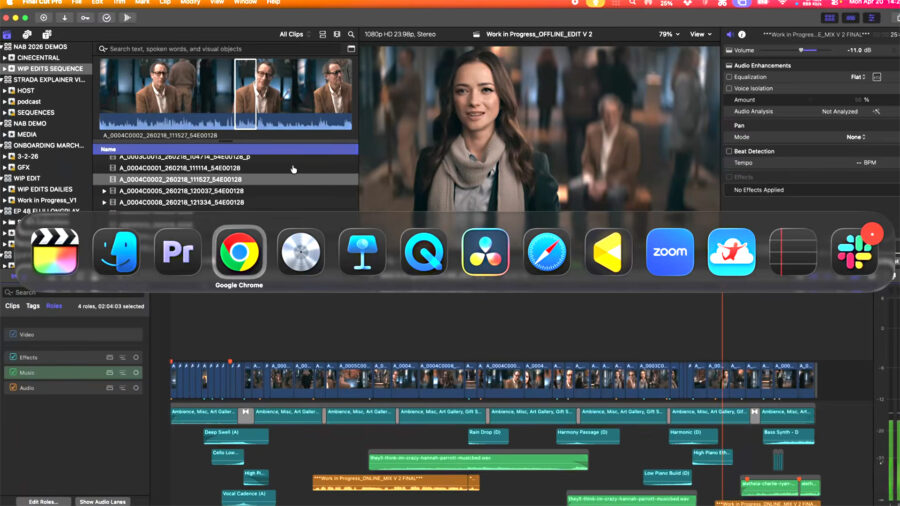Select the Work in Progress_V1 event
Viewport: 900px width, 506px height.
[x=46, y=200]
